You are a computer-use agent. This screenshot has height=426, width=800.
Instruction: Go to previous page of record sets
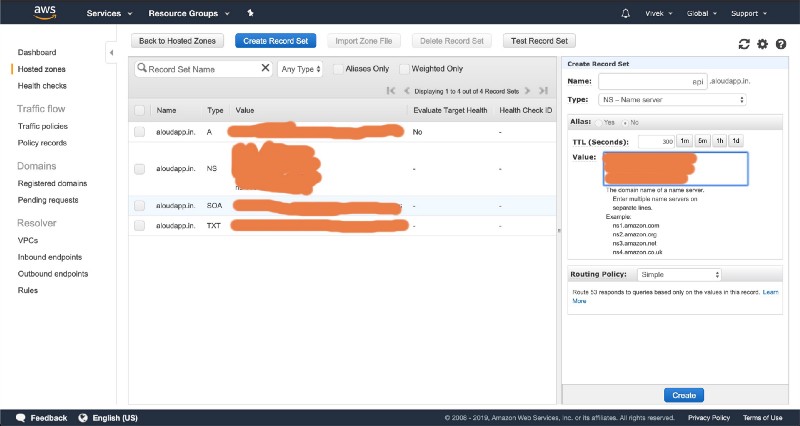click(407, 91)
